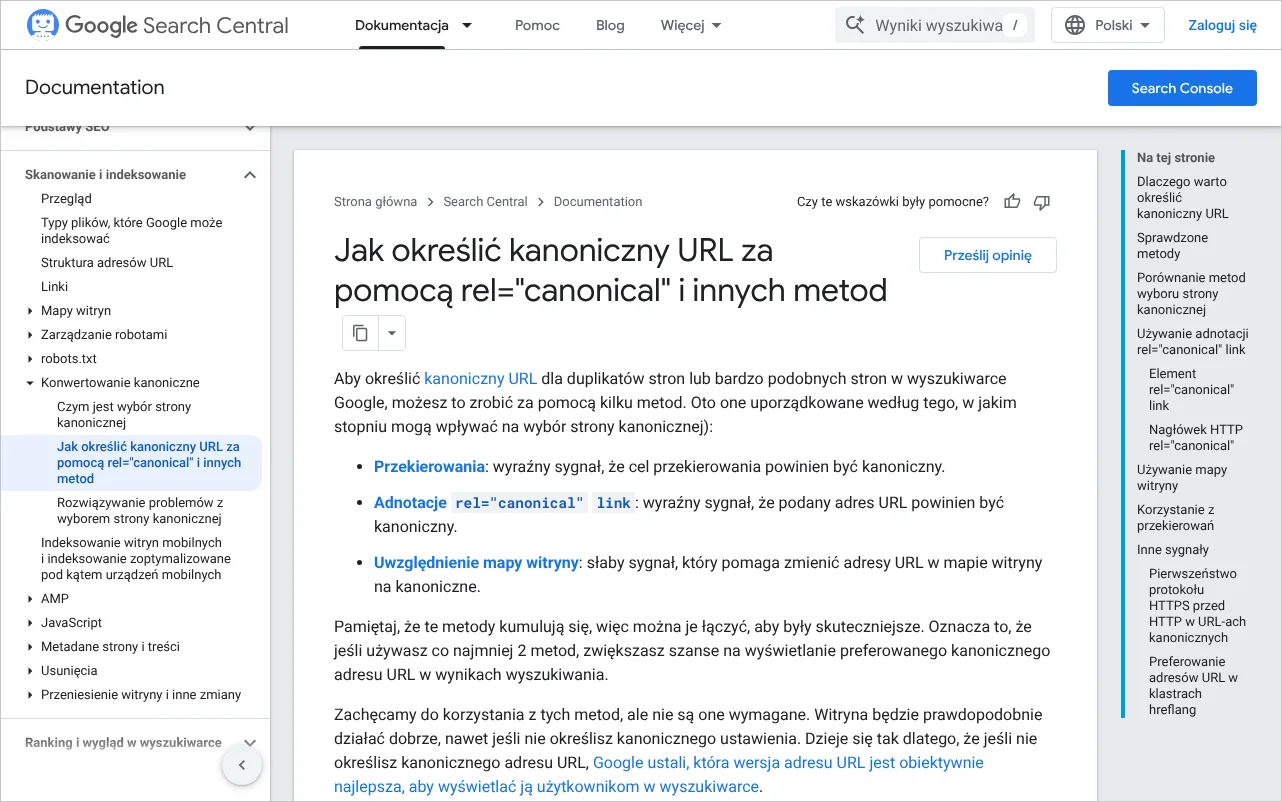Collapse the Konwertowanie kanoniczne tree item

30,383
